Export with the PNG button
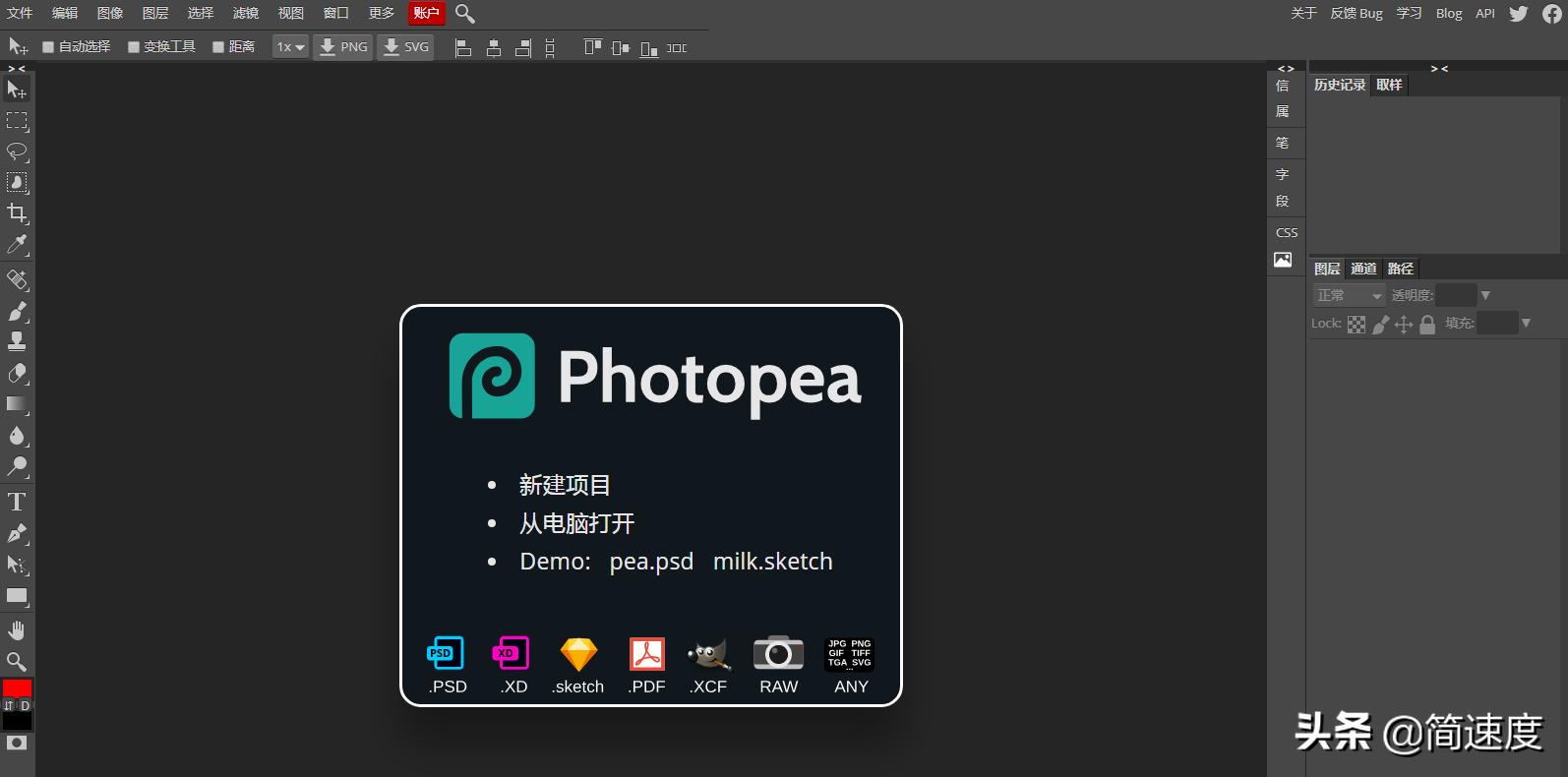This screenshot has width=1568, height=777. tap(343, 47)
